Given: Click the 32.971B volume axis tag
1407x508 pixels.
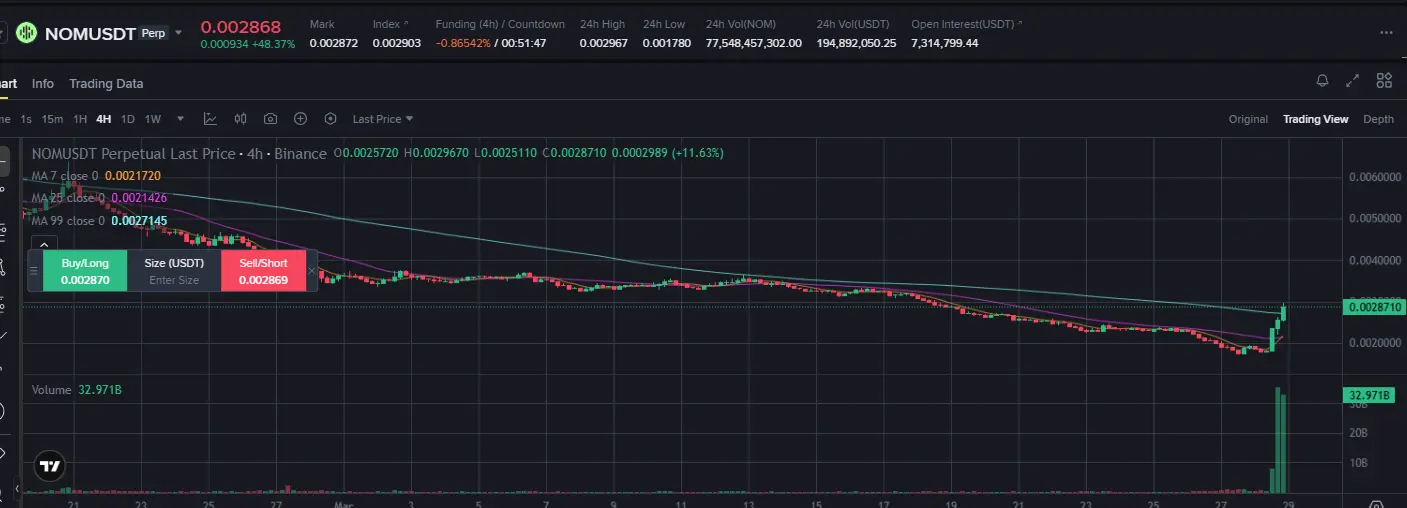Looking at the screenshot, I should pyautogui.click(x=1369, y=396).
